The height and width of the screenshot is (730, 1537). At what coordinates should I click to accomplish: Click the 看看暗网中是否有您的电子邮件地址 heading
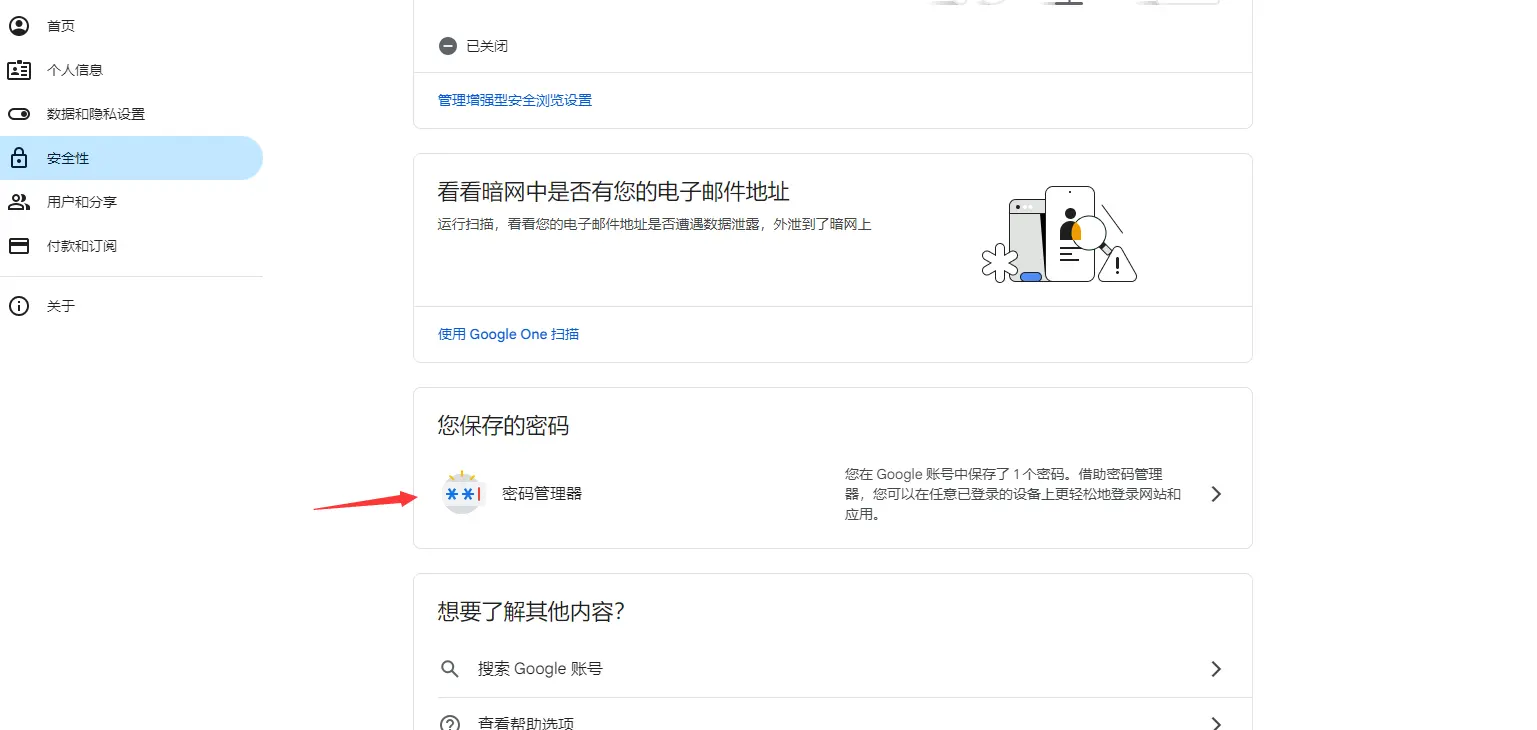pos(614,191)
